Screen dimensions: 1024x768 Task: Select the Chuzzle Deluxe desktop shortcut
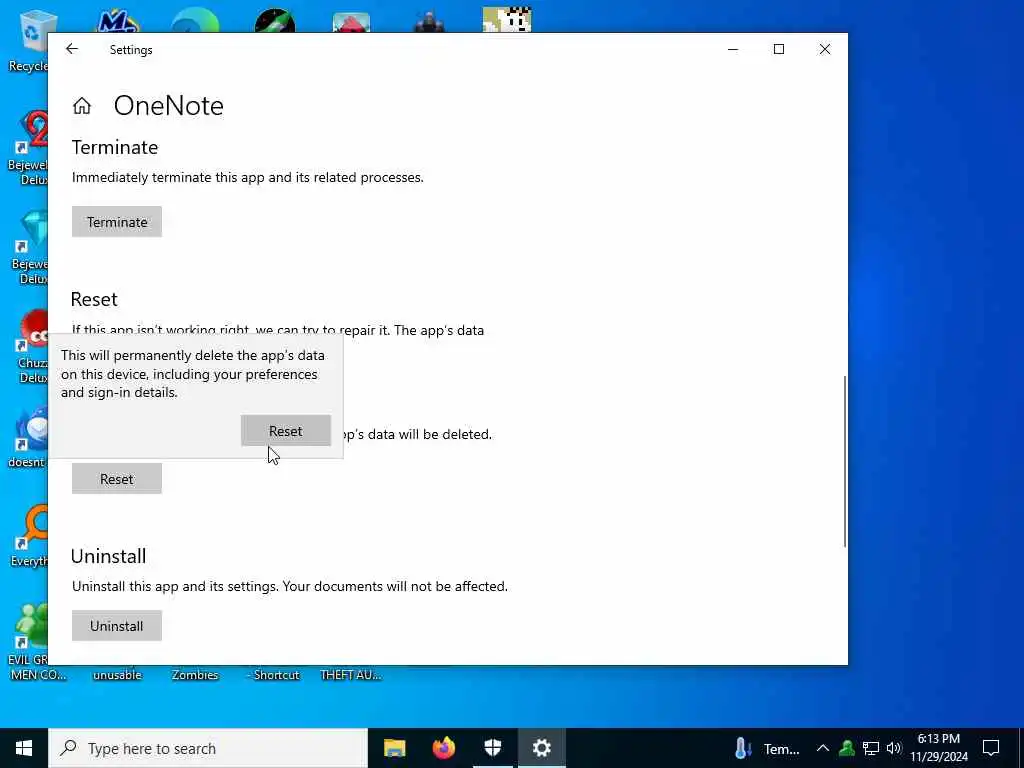29,347
